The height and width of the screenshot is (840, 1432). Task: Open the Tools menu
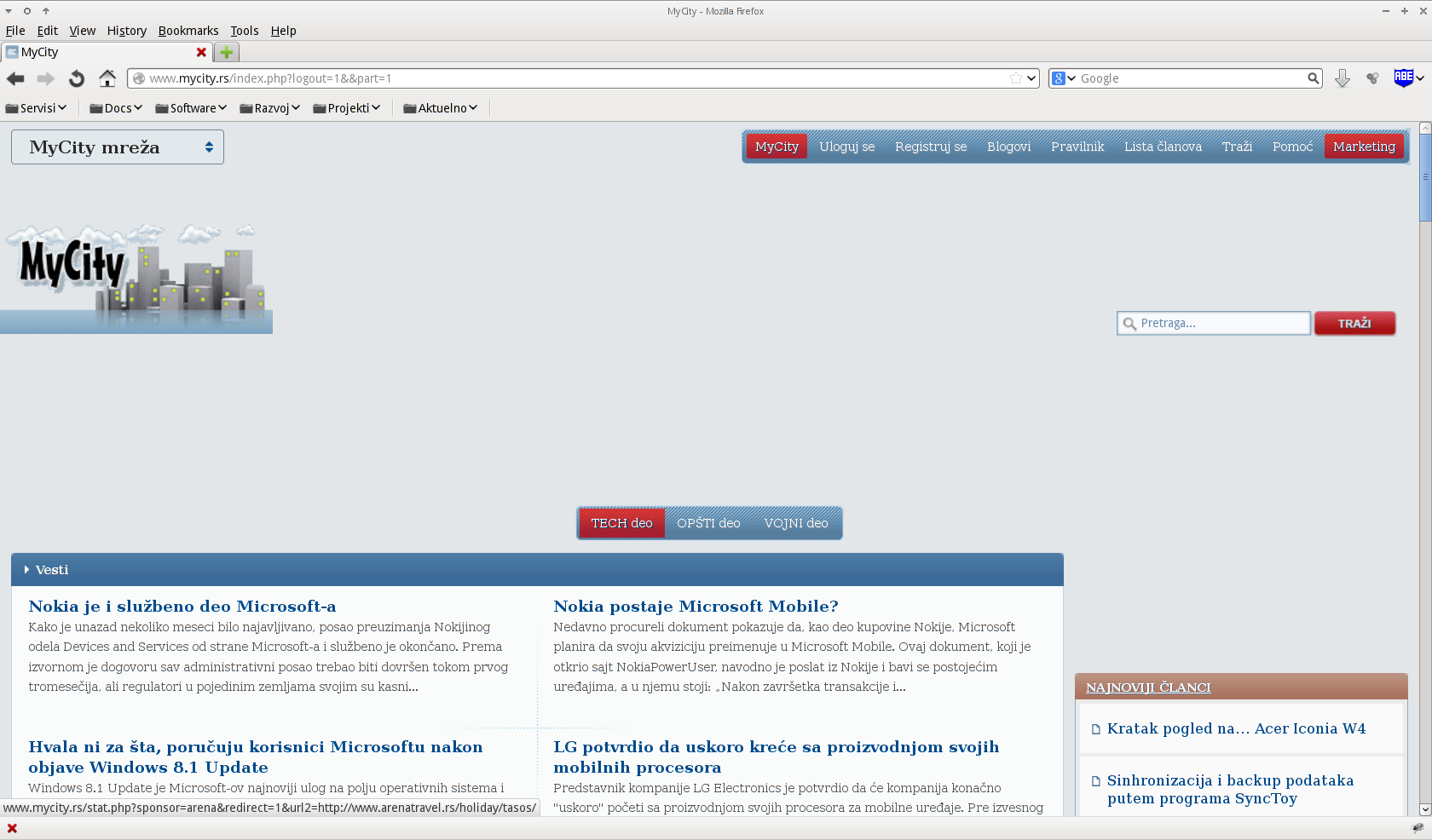tap(245, 31)
